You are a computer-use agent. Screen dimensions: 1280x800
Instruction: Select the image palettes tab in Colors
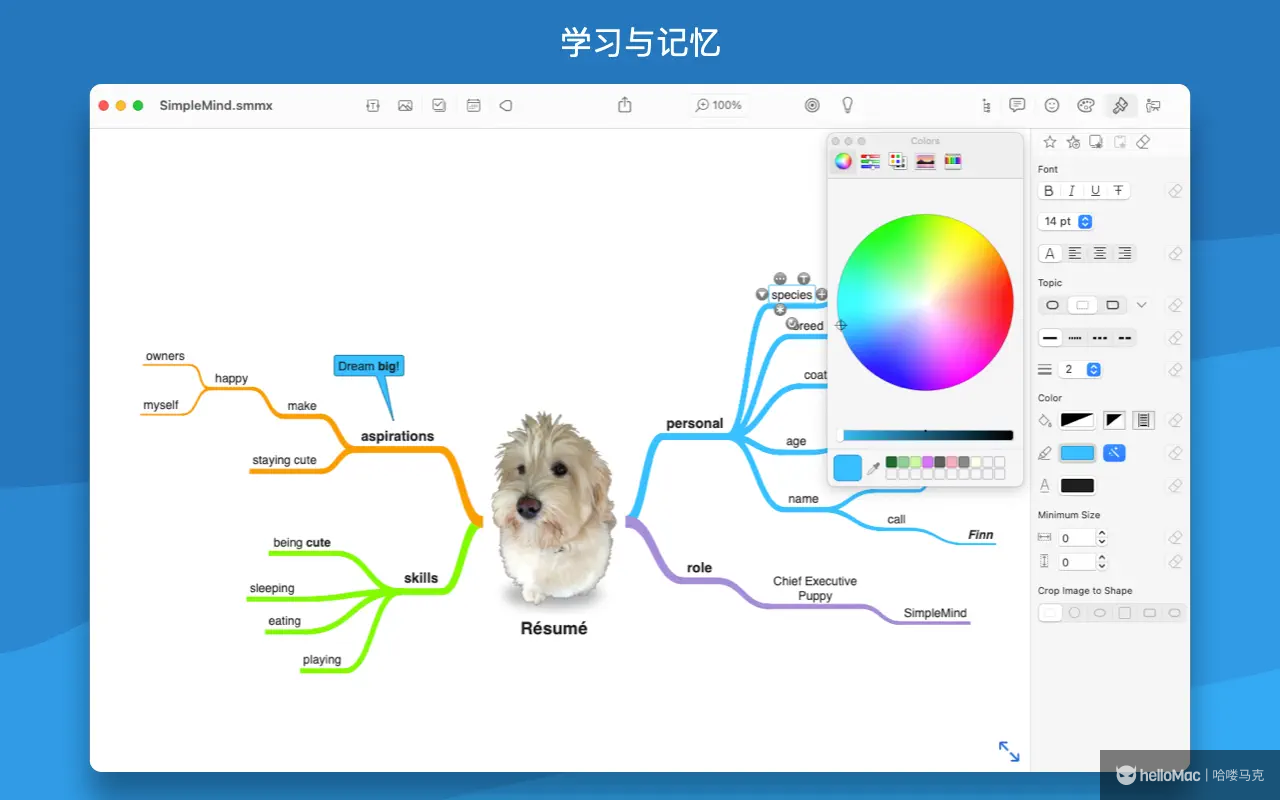coord(925,161)
